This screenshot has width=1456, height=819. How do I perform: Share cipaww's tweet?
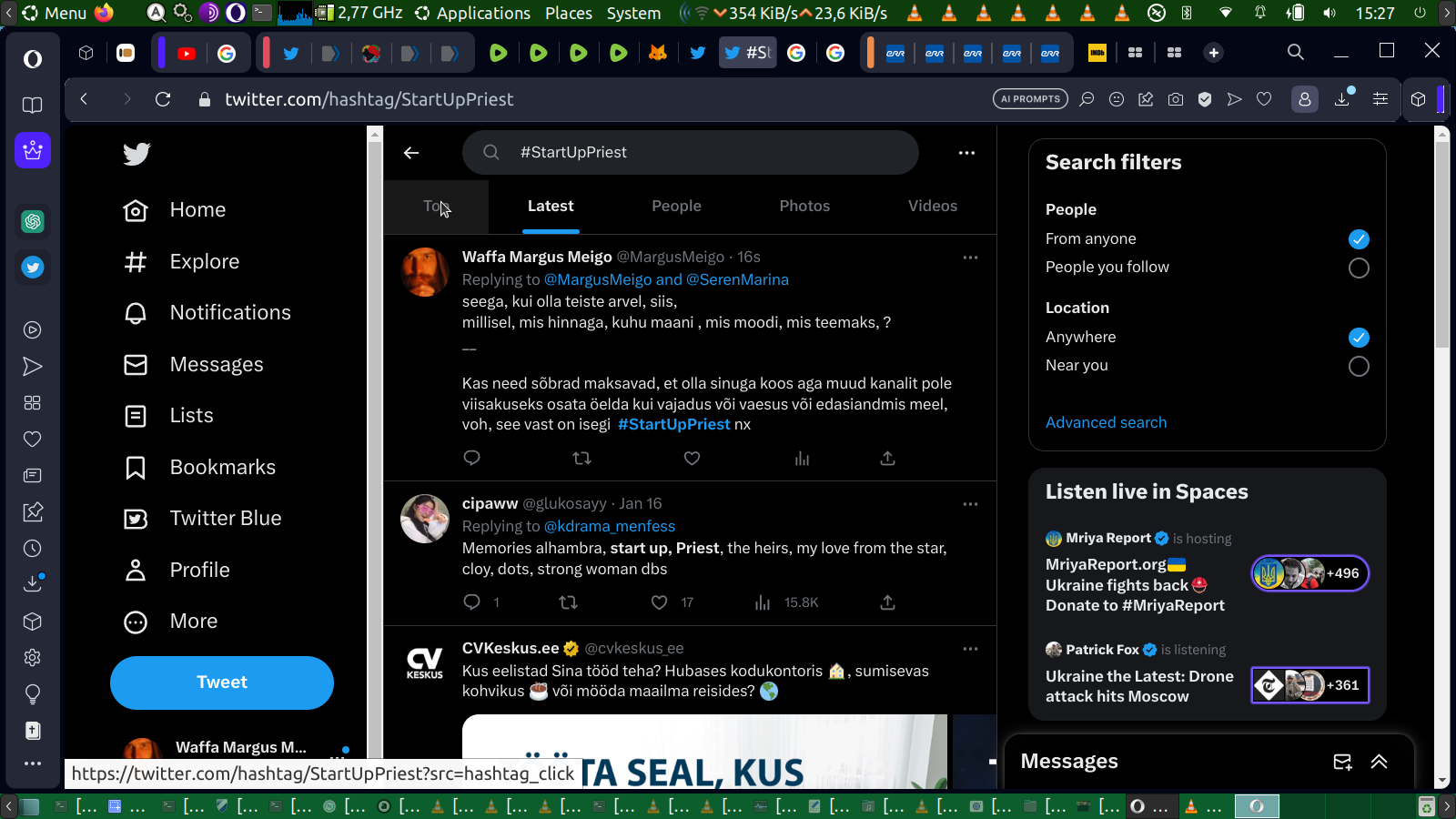887,602
